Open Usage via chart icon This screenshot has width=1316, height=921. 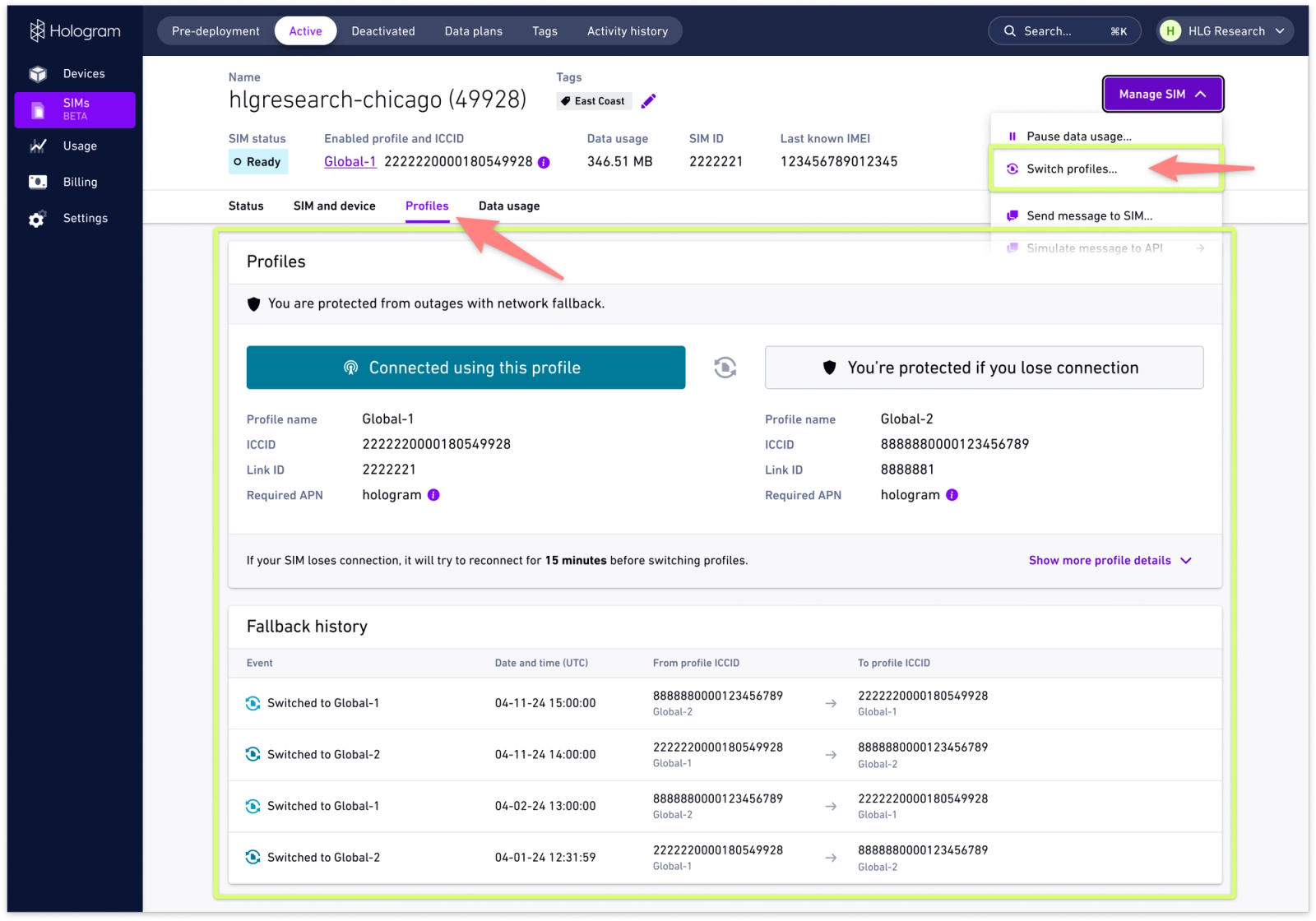pos(38,146)
